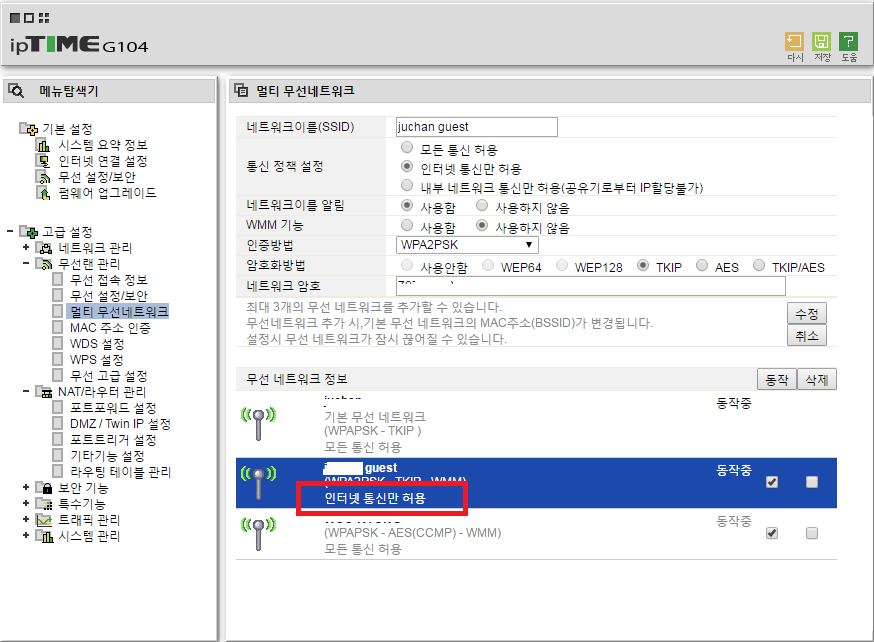Click the 메뉴탐색기 magnifier icon
The height and width of the screenshot is (642, 874).
[16, 91]
